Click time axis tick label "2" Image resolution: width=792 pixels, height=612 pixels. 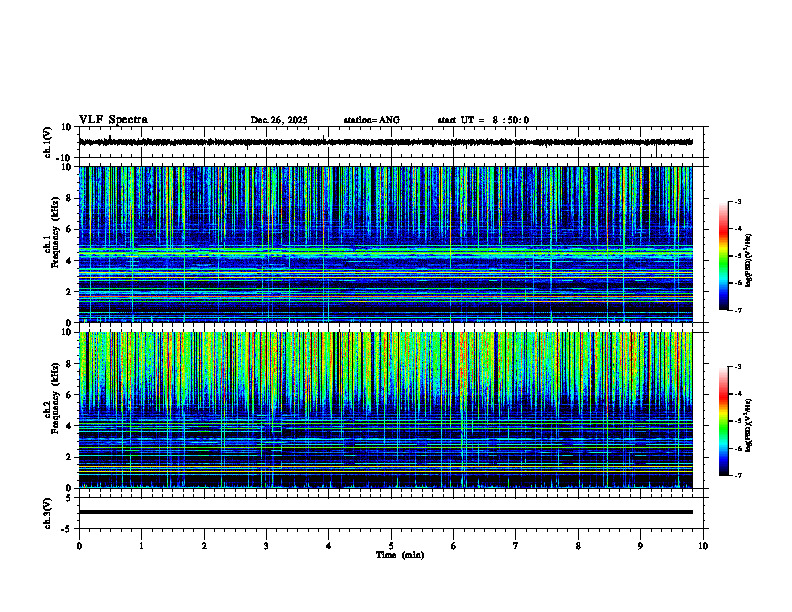point(204,546)
